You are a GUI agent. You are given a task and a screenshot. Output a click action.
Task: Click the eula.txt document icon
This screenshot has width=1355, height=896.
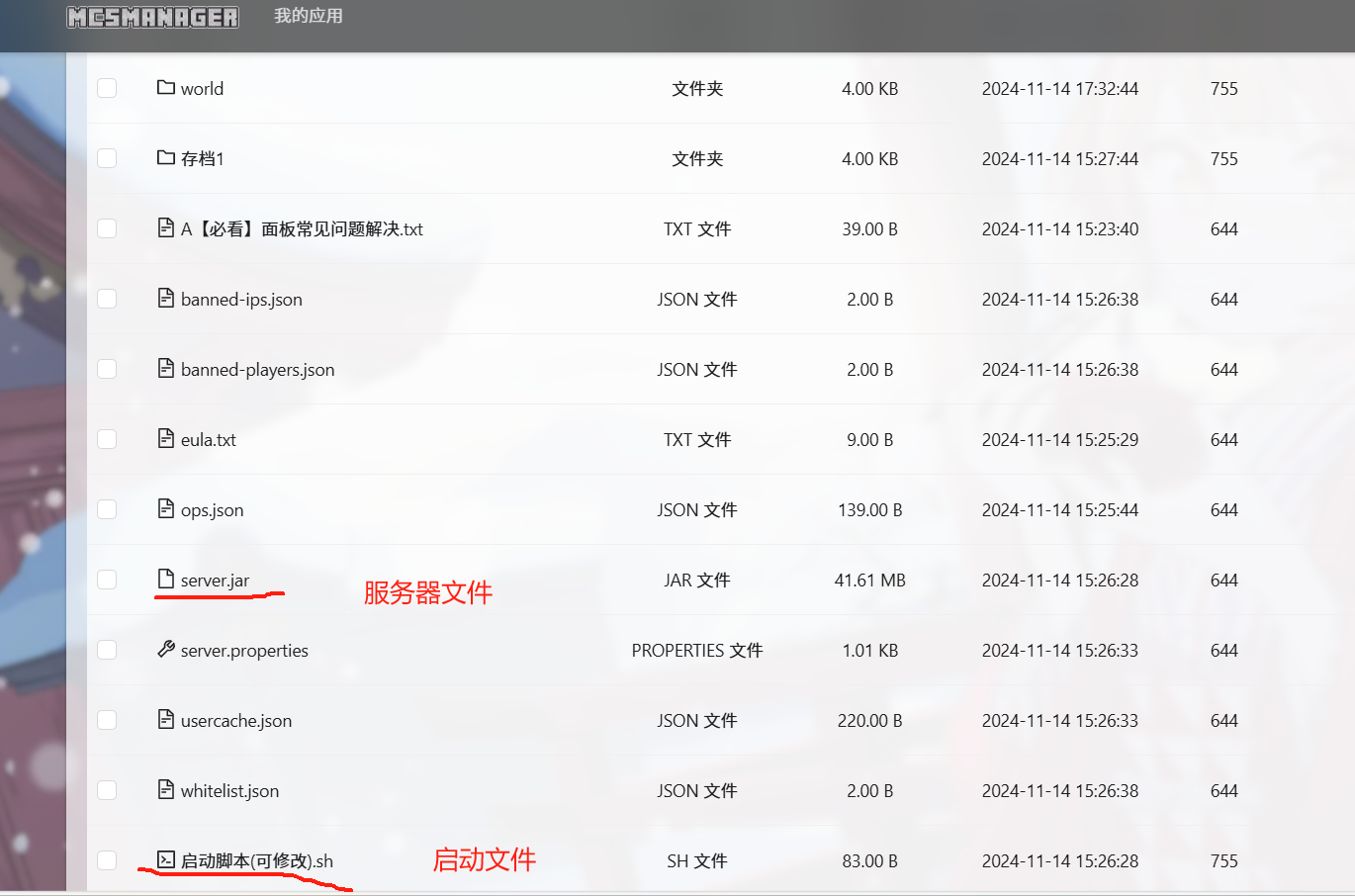[165, 439]
